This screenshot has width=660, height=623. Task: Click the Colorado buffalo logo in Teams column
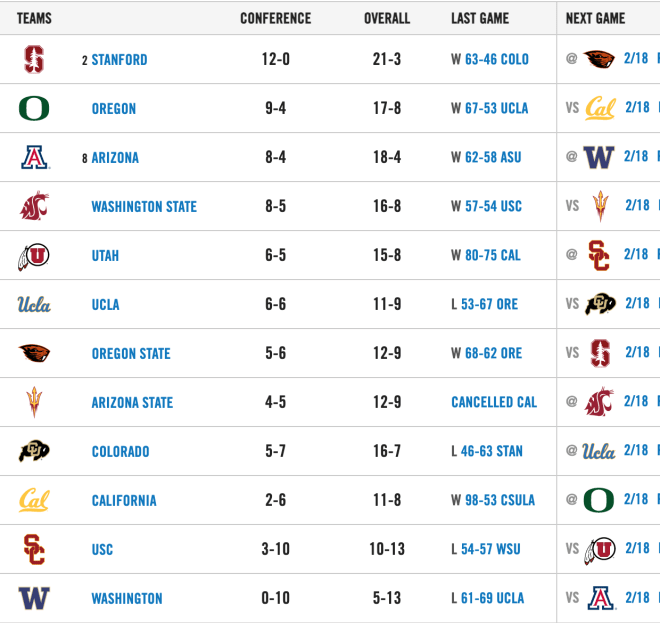pos(34,451)
